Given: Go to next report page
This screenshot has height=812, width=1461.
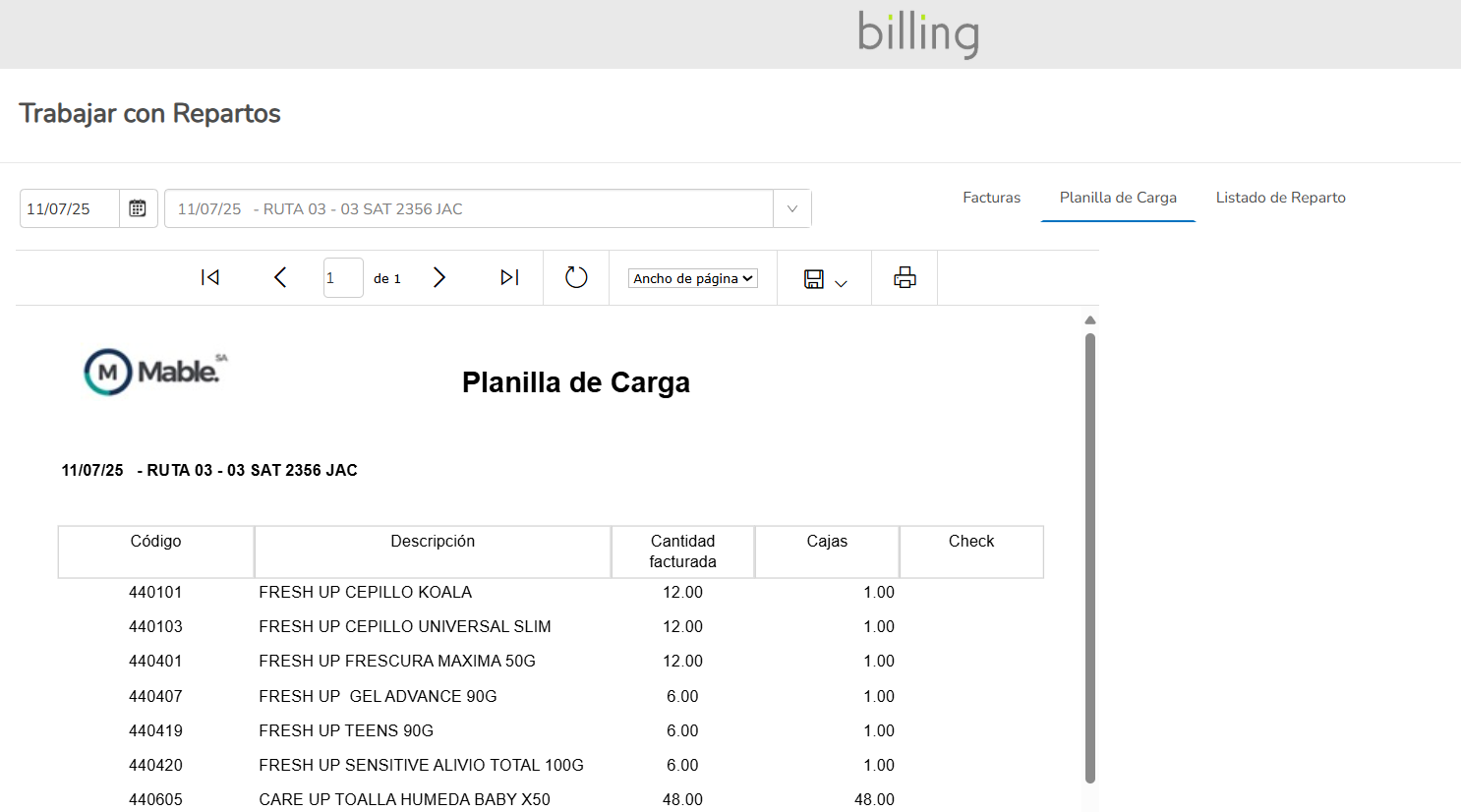Looking at the screenshot, I should pyautogui.click(x=439, y=278).
